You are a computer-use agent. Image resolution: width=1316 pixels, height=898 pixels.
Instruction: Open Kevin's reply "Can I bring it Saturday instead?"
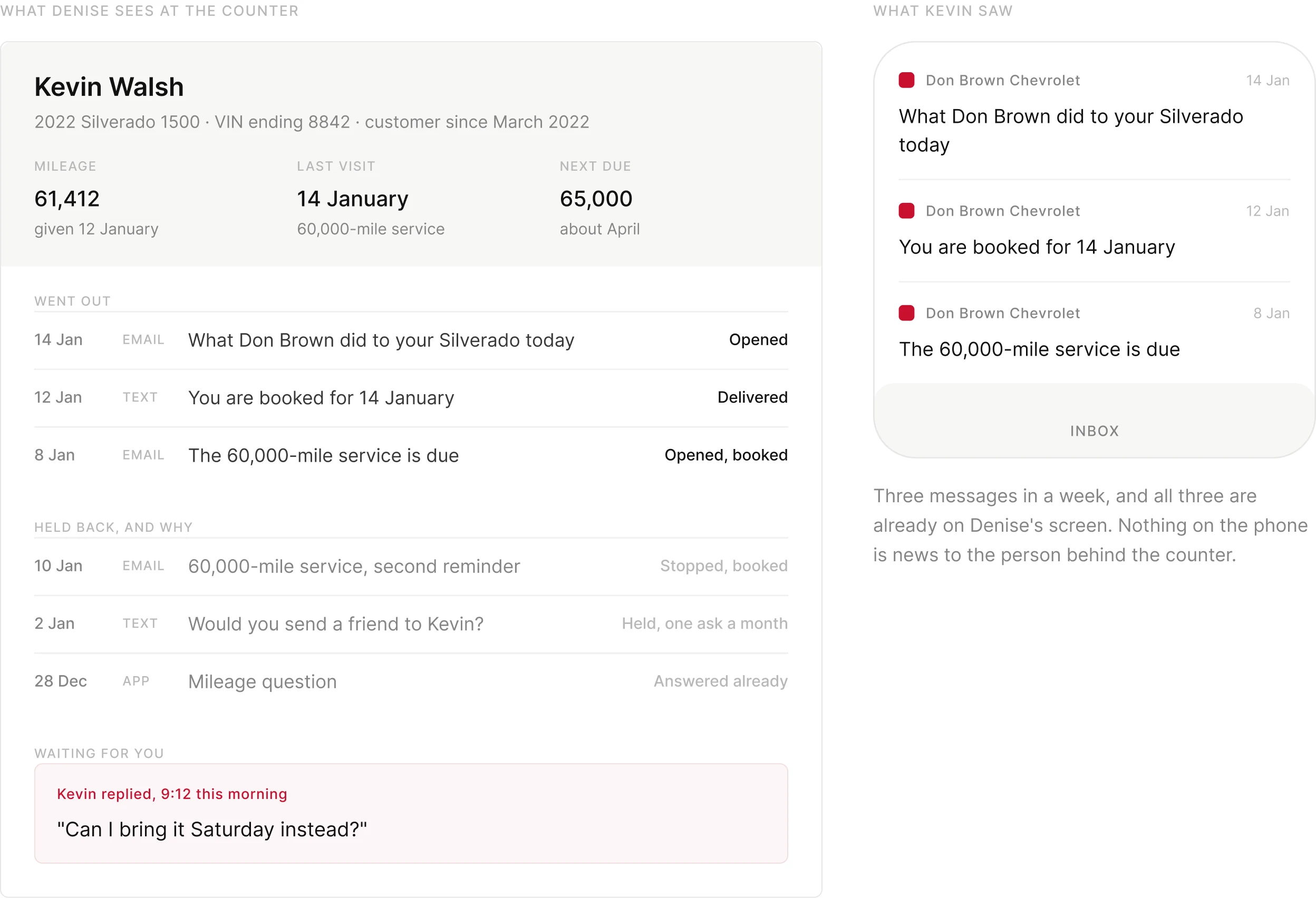[x=411, y=813]
